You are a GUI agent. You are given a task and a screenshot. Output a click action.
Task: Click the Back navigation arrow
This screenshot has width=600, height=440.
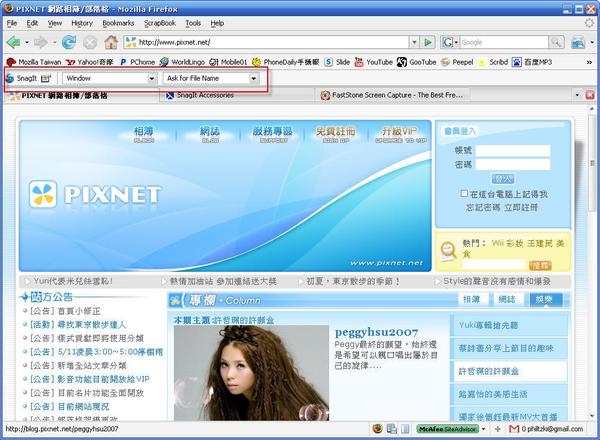pos(13,42)
